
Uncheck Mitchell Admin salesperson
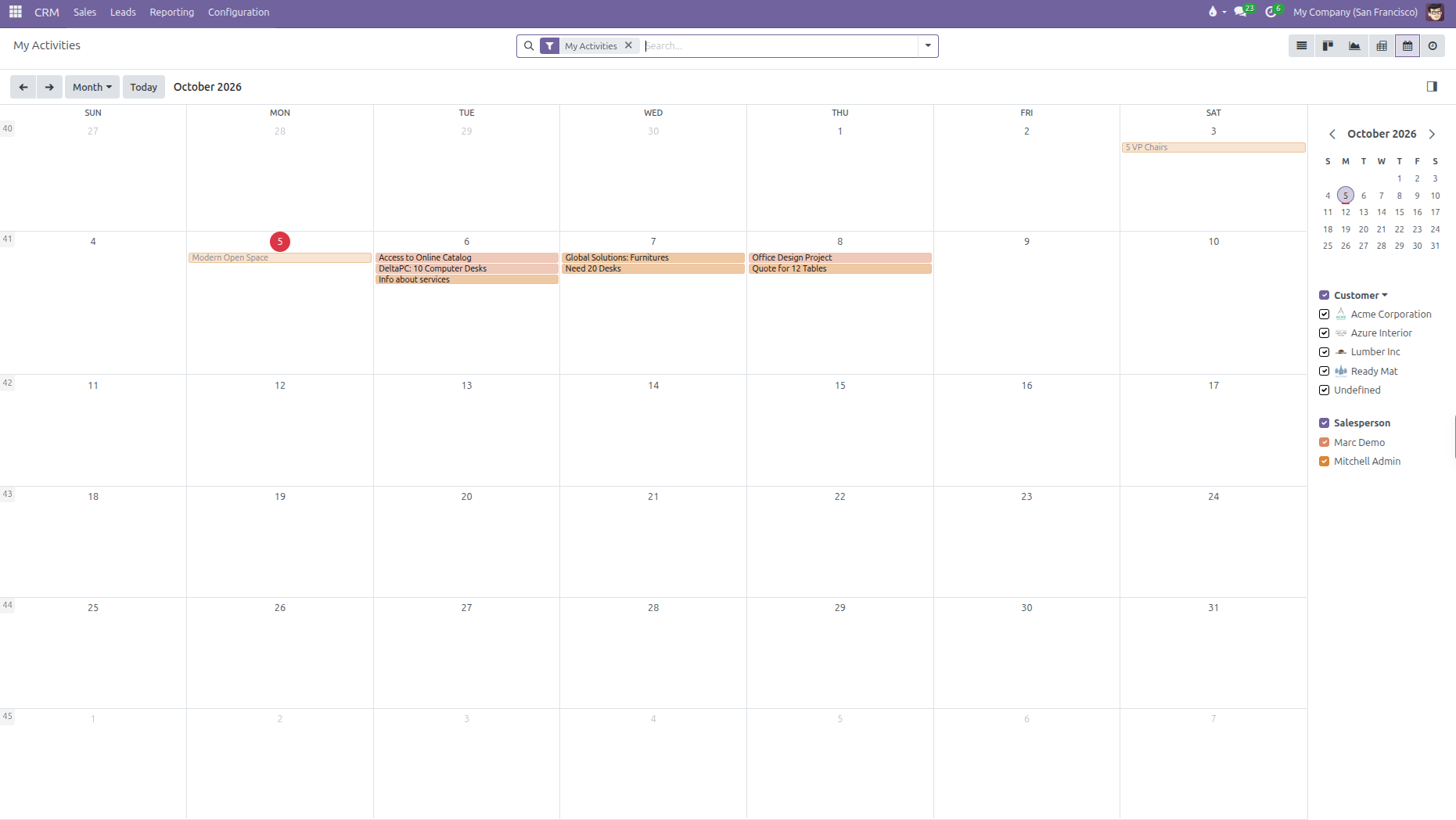tap(1324, 461)
